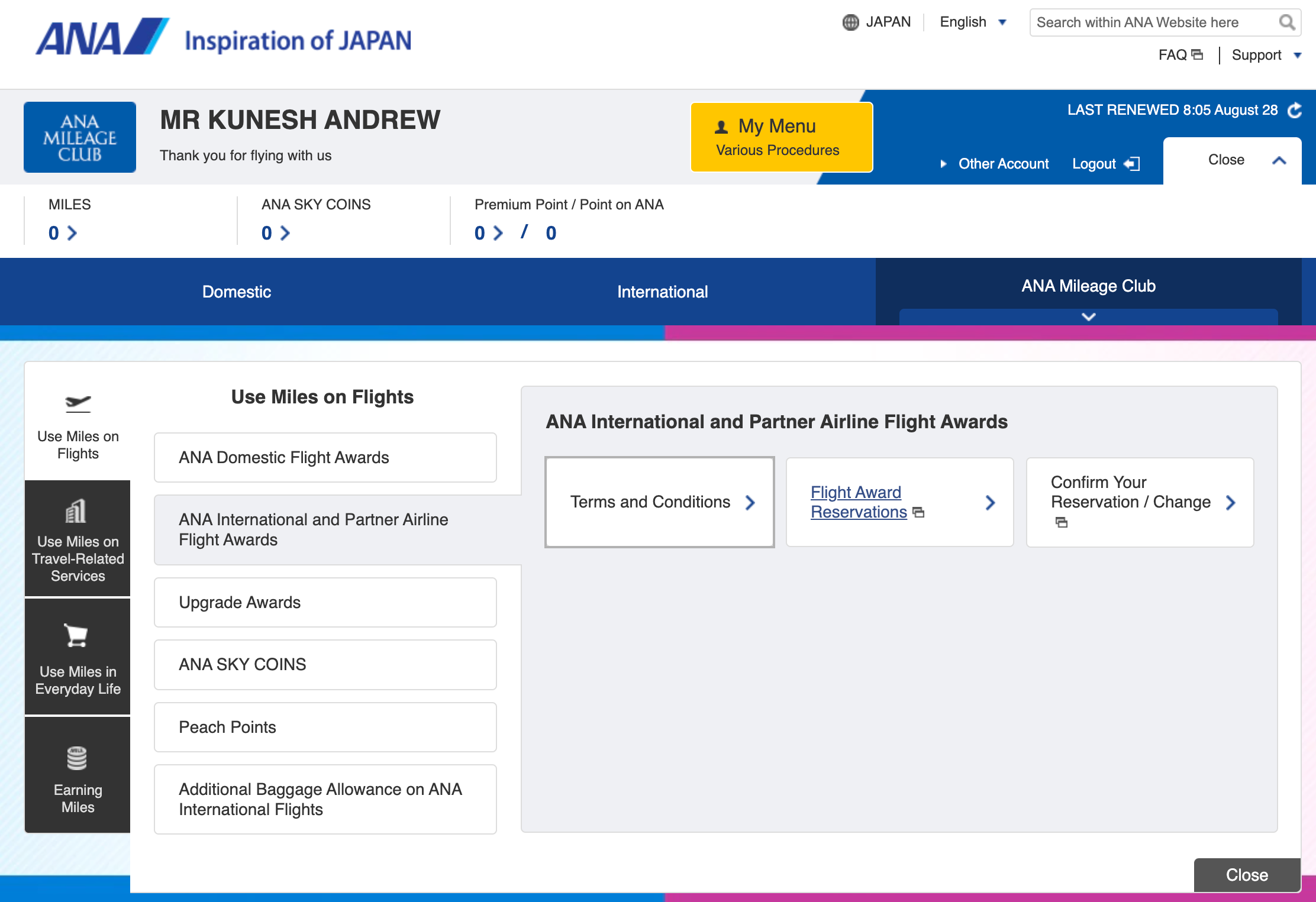
Task: Click the person icon in My Menu
Action: pos(721,127)
